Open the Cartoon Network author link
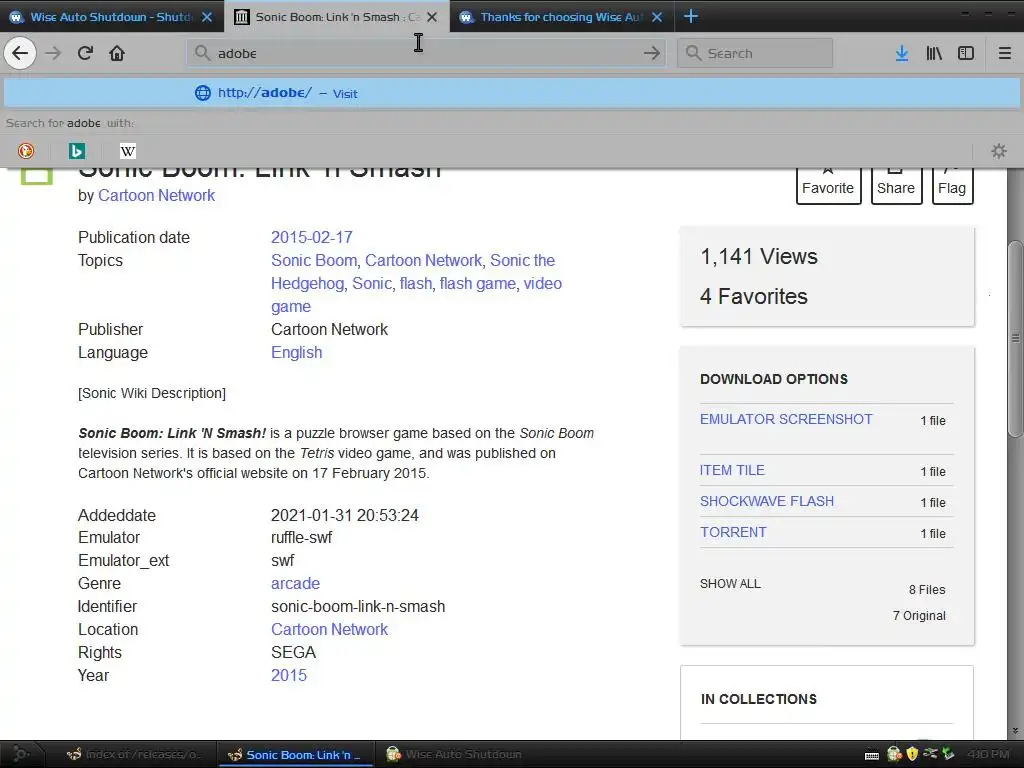This screenshot has width=1024, height=768. (x=157, y=195)
